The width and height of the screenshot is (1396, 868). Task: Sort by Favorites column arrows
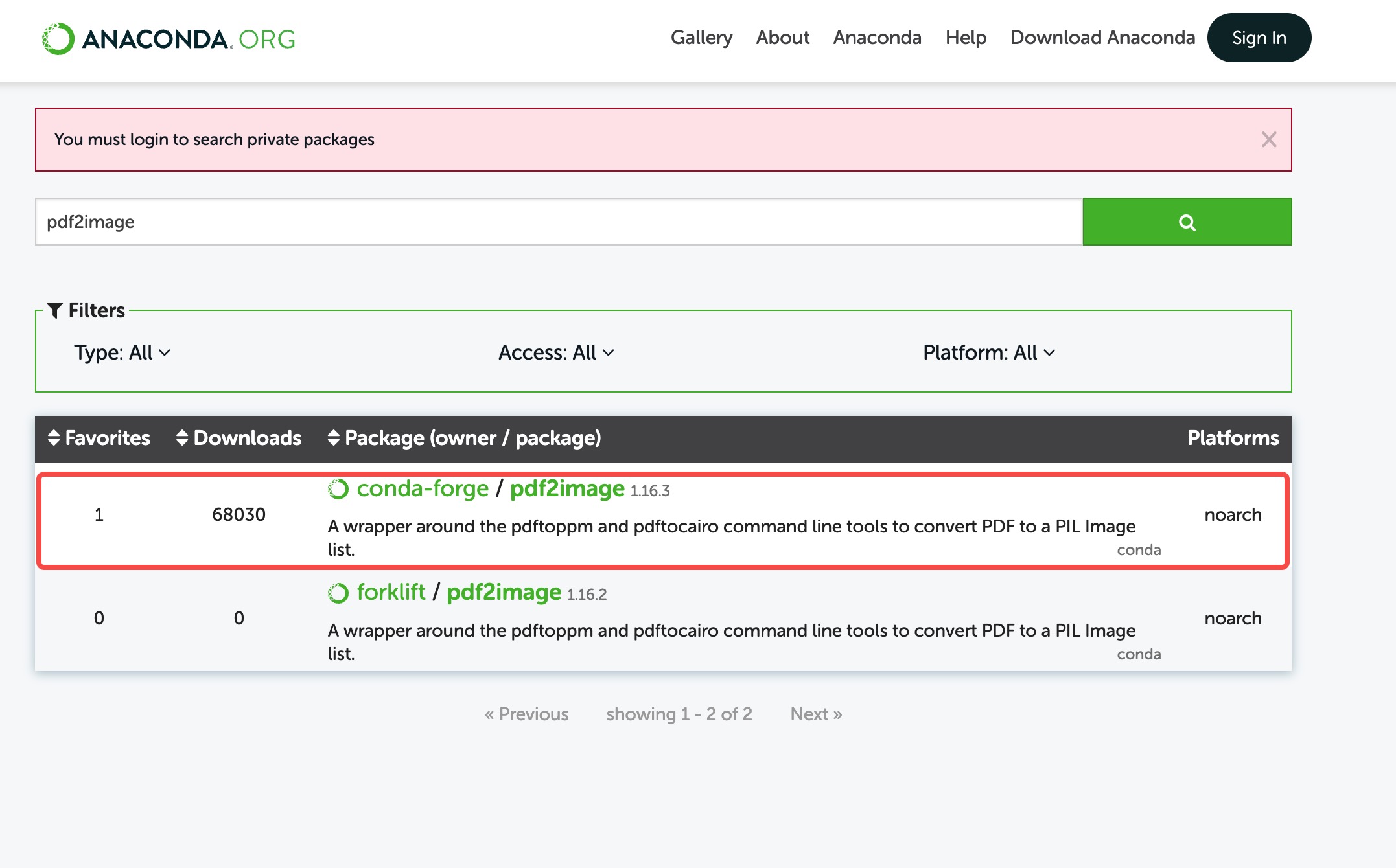[54, 438]
